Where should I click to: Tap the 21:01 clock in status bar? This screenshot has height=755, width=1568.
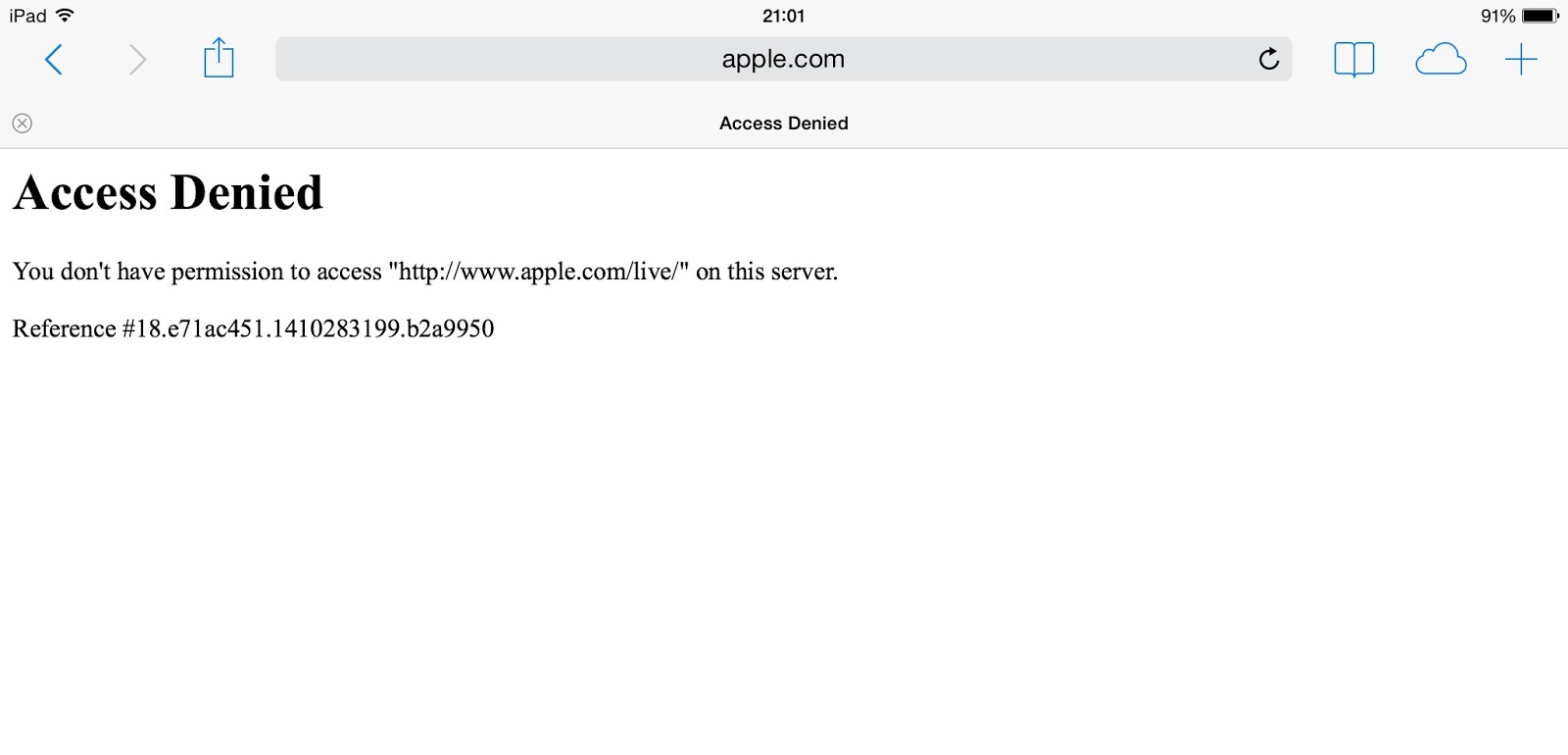[x=784, y=16]
